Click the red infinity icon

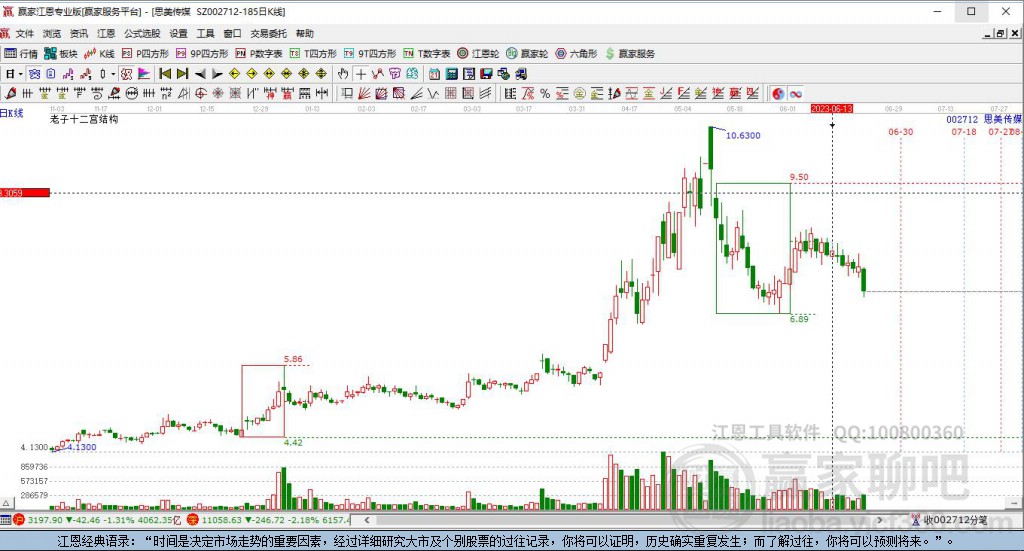point(795,93)
